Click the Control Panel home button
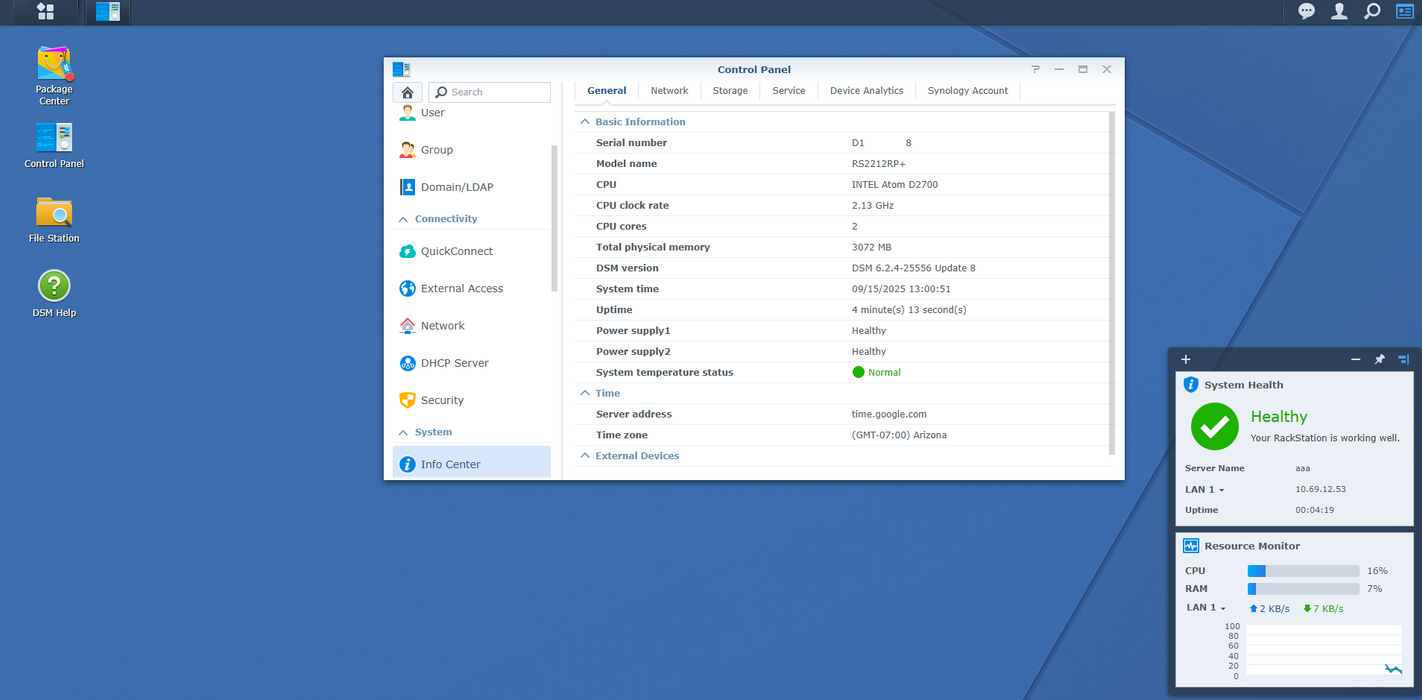 point(407,92)
